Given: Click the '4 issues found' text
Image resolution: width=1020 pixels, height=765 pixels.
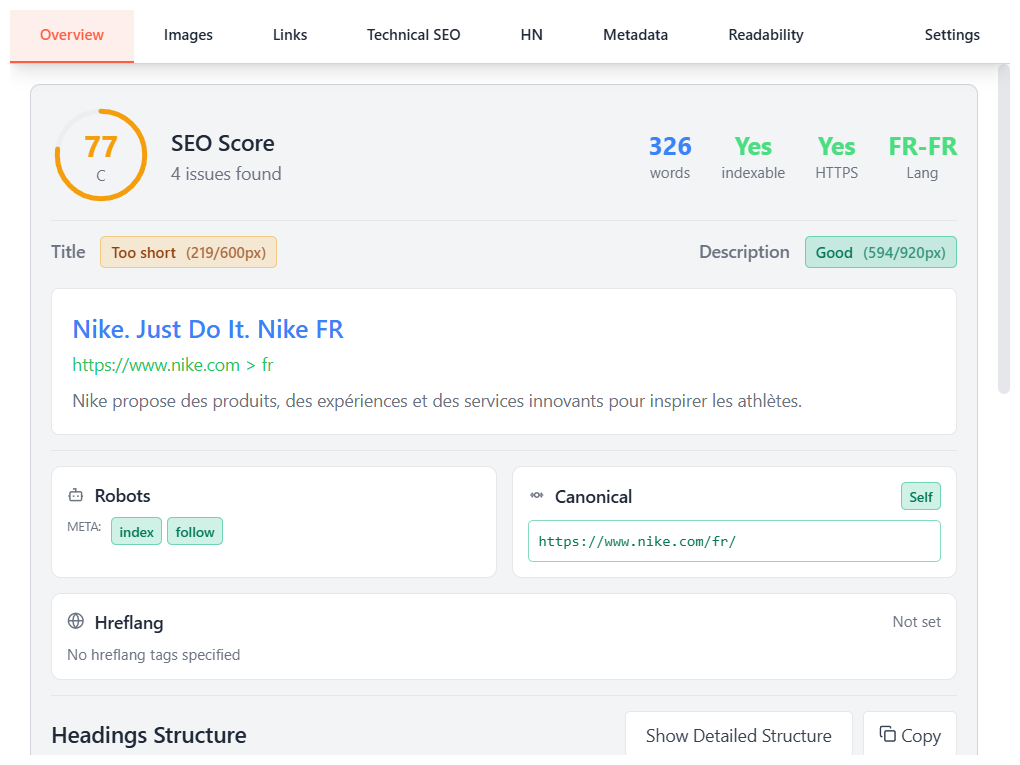Looking at the screenshot, I should point(226,174).
